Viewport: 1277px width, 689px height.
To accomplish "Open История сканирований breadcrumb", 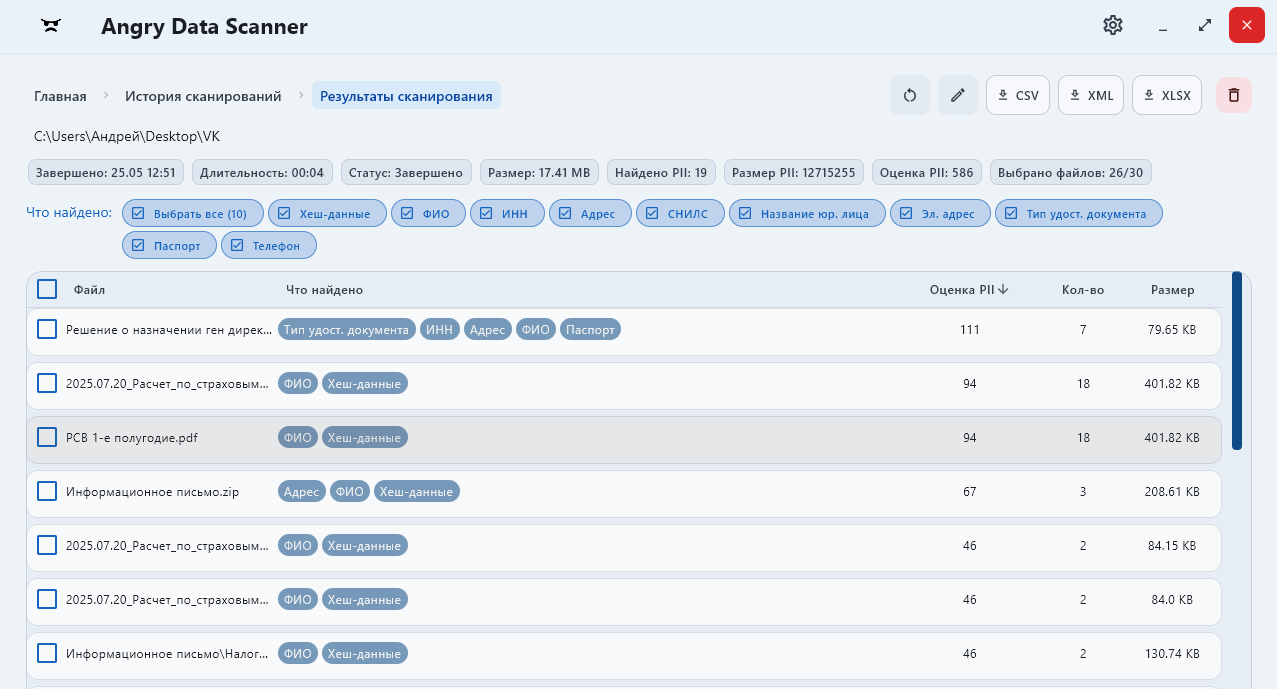I will [203, 96].
